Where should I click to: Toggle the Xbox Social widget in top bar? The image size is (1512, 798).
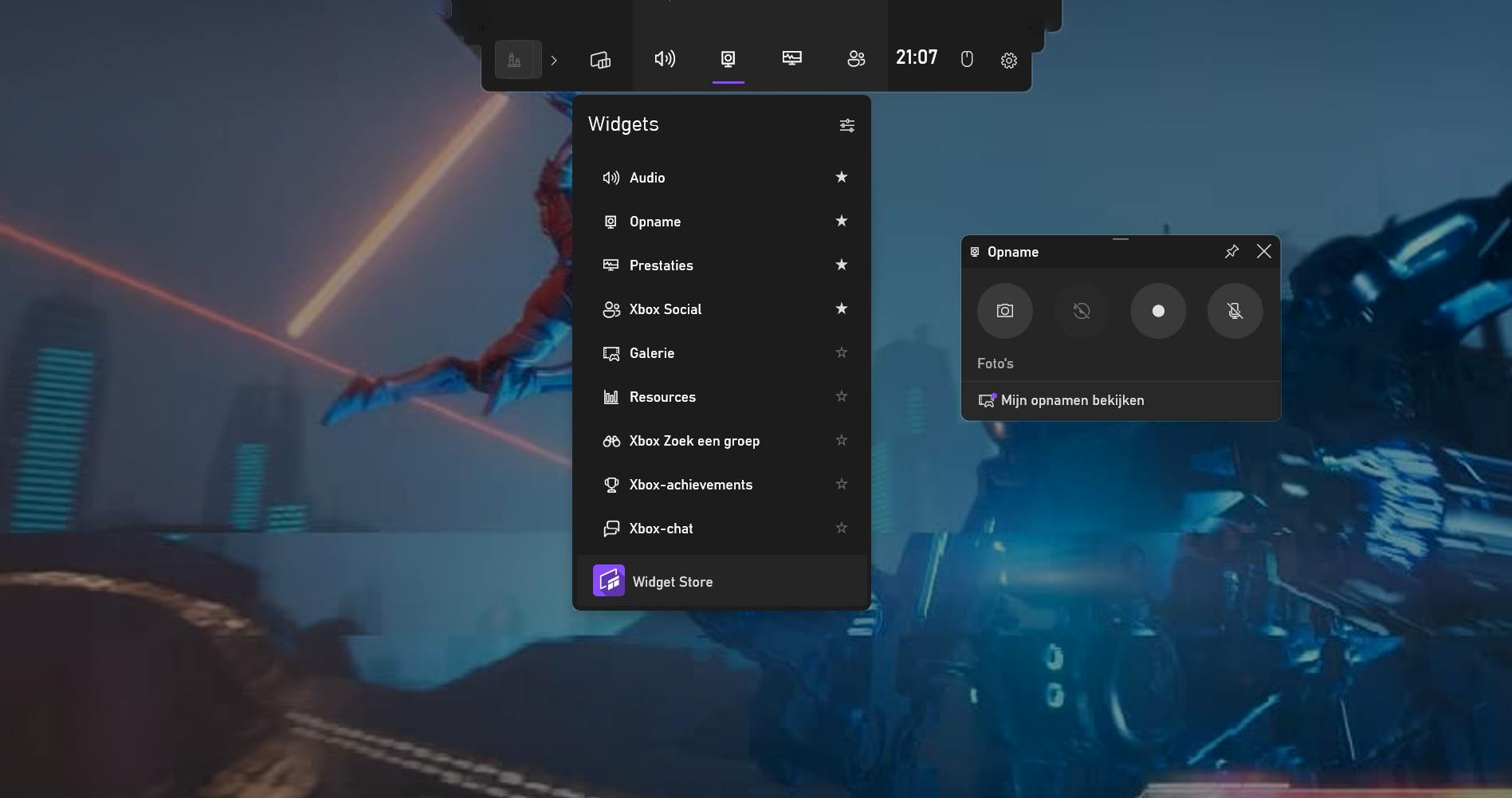856,59
